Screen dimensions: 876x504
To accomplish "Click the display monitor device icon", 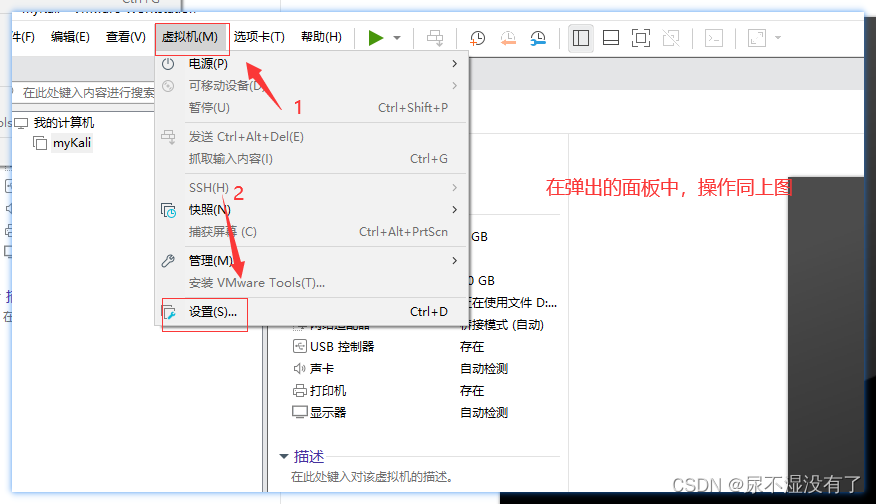I will click(299, 412).
